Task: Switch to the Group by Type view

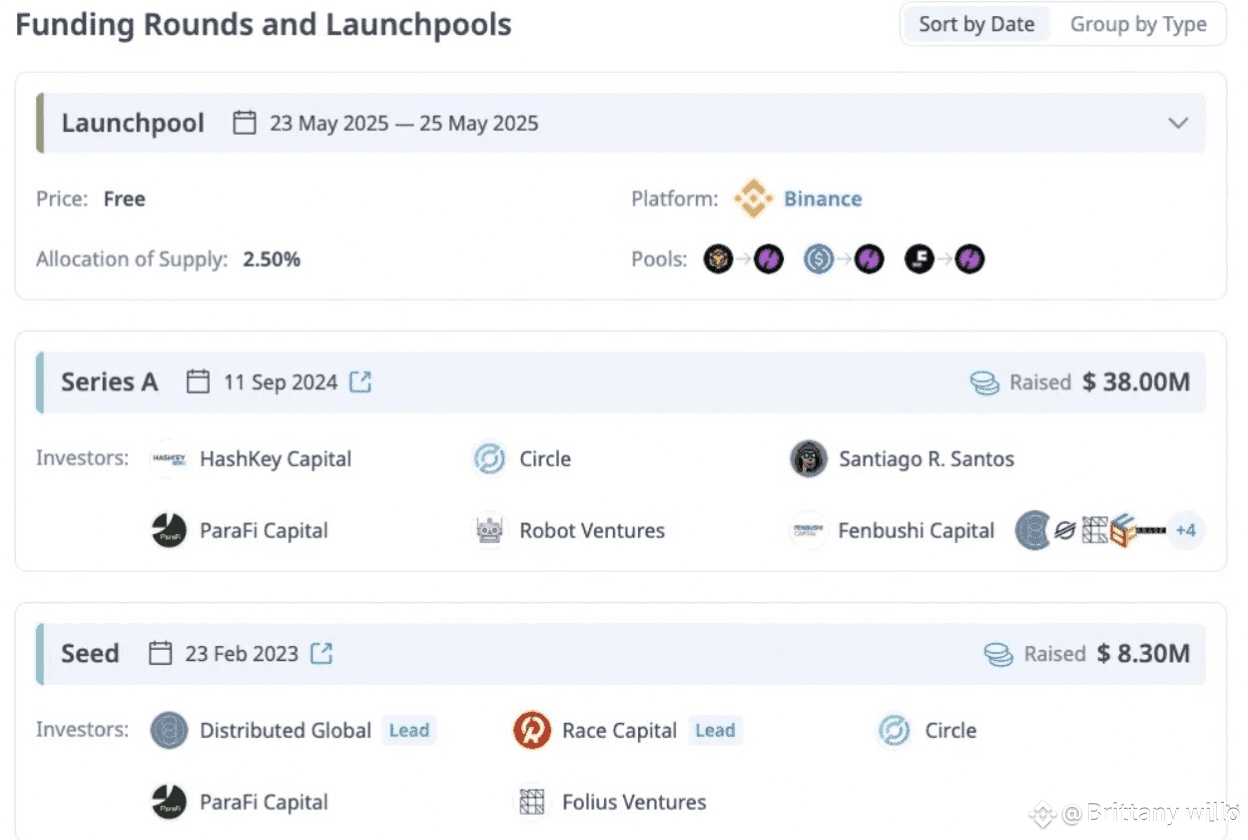Action: (1138, 24)
